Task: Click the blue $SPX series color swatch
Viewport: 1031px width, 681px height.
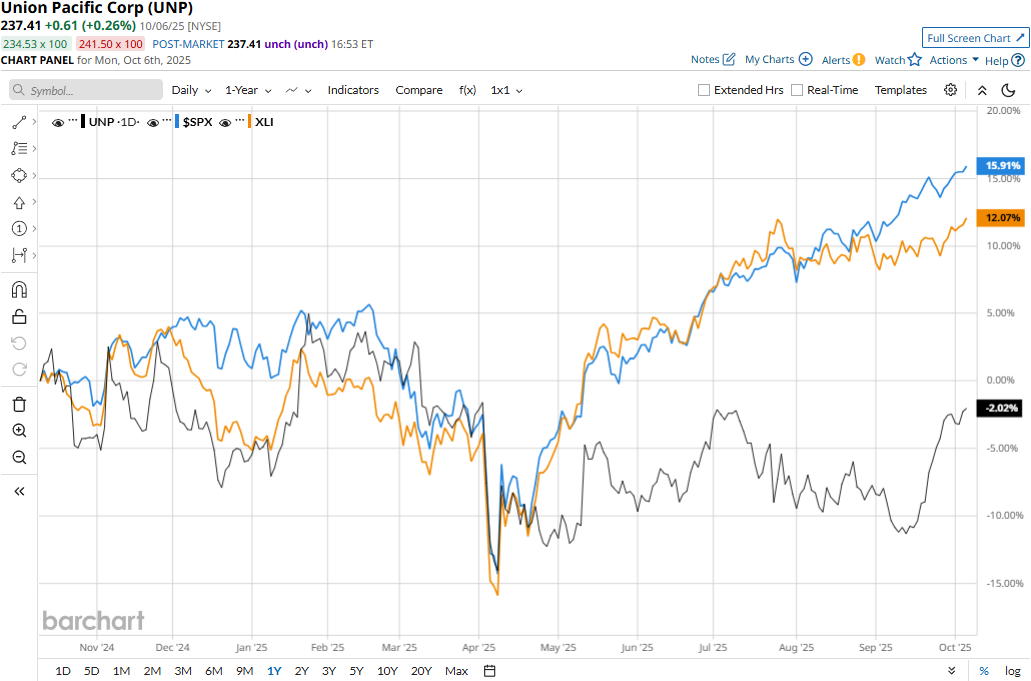Action: pyautogui.click(x=177, y=122)
